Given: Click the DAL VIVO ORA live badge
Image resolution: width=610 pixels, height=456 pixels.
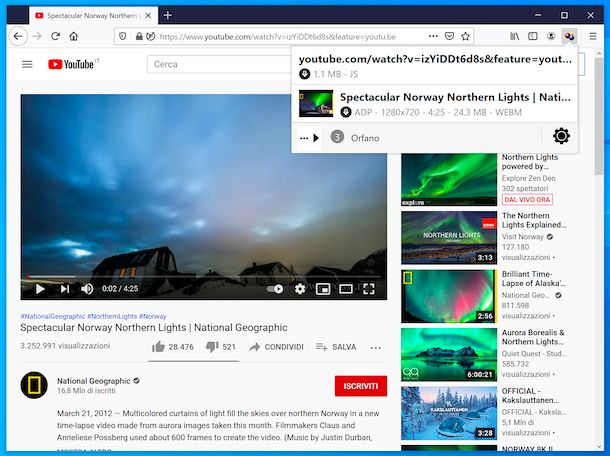Looking at the screenshot, I should (527, 200).
